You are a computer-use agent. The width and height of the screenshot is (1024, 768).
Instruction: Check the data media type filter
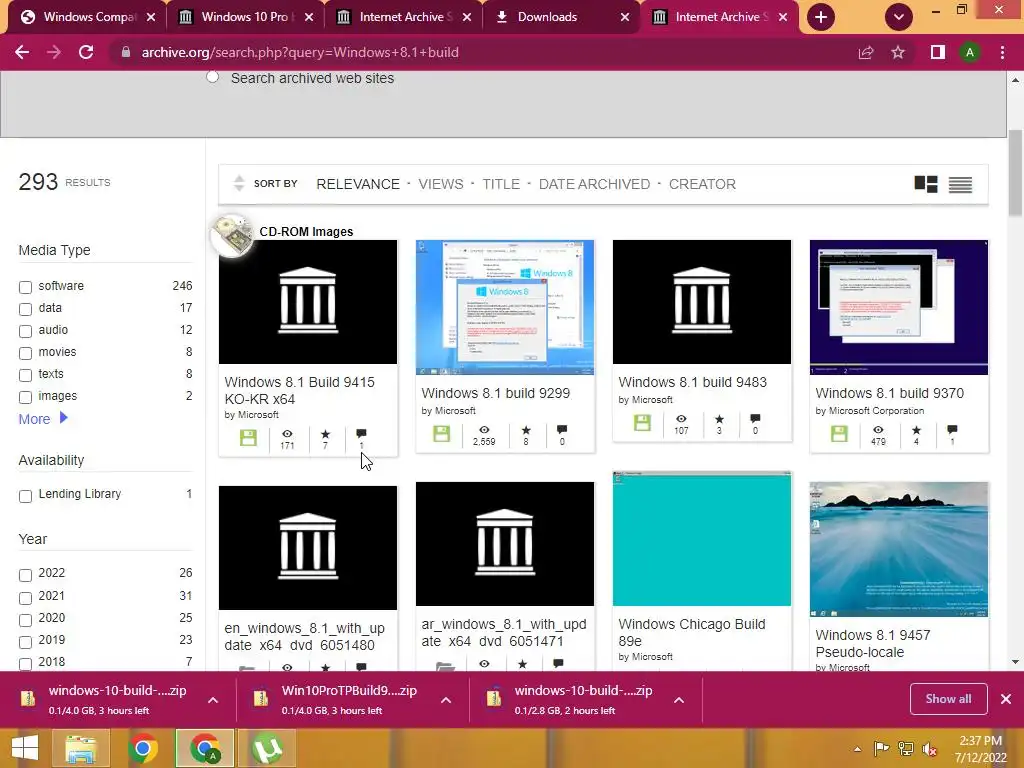tap(25, 309)
